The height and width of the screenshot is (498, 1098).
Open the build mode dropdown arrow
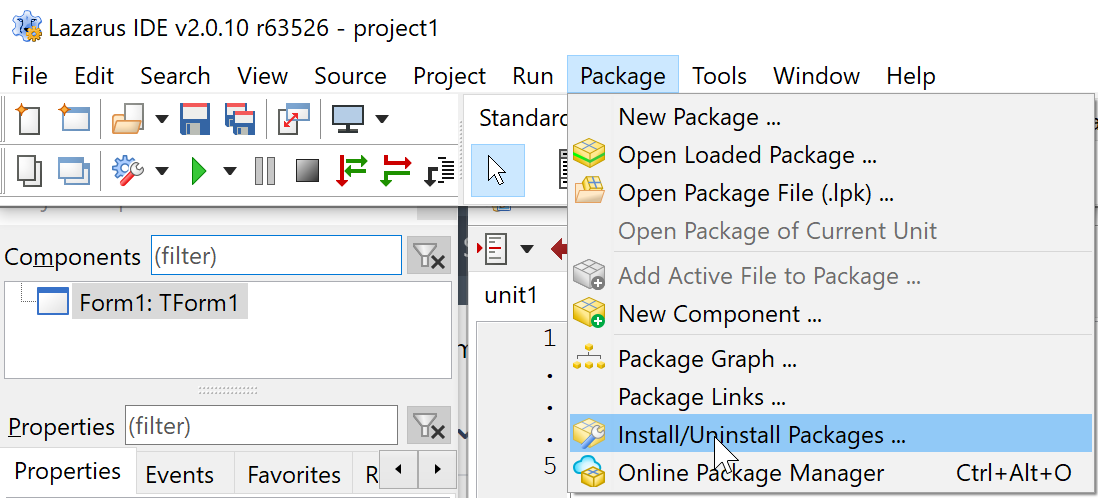point(162,171)
